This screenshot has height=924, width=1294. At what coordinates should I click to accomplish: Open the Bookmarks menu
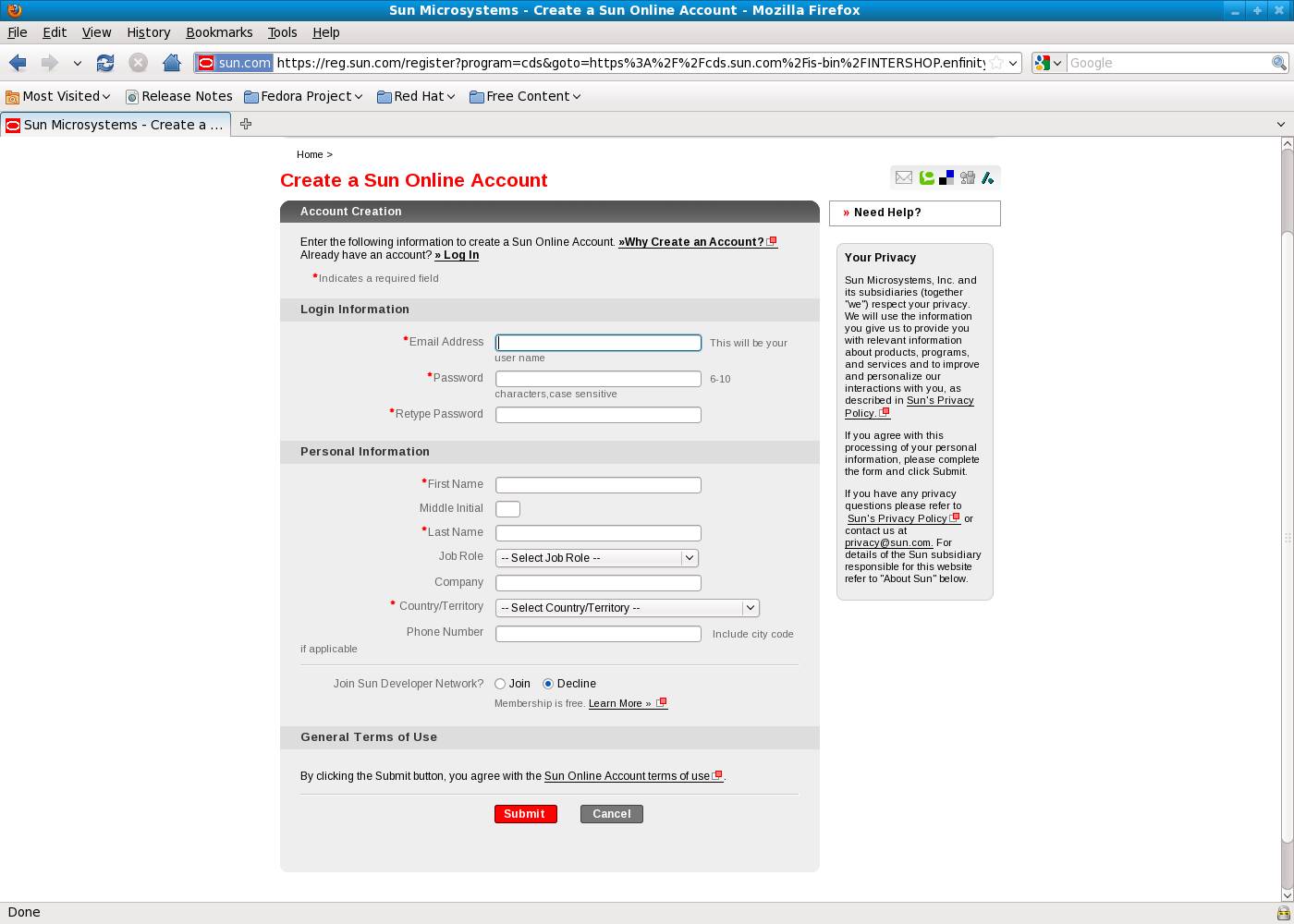[219, 32]
